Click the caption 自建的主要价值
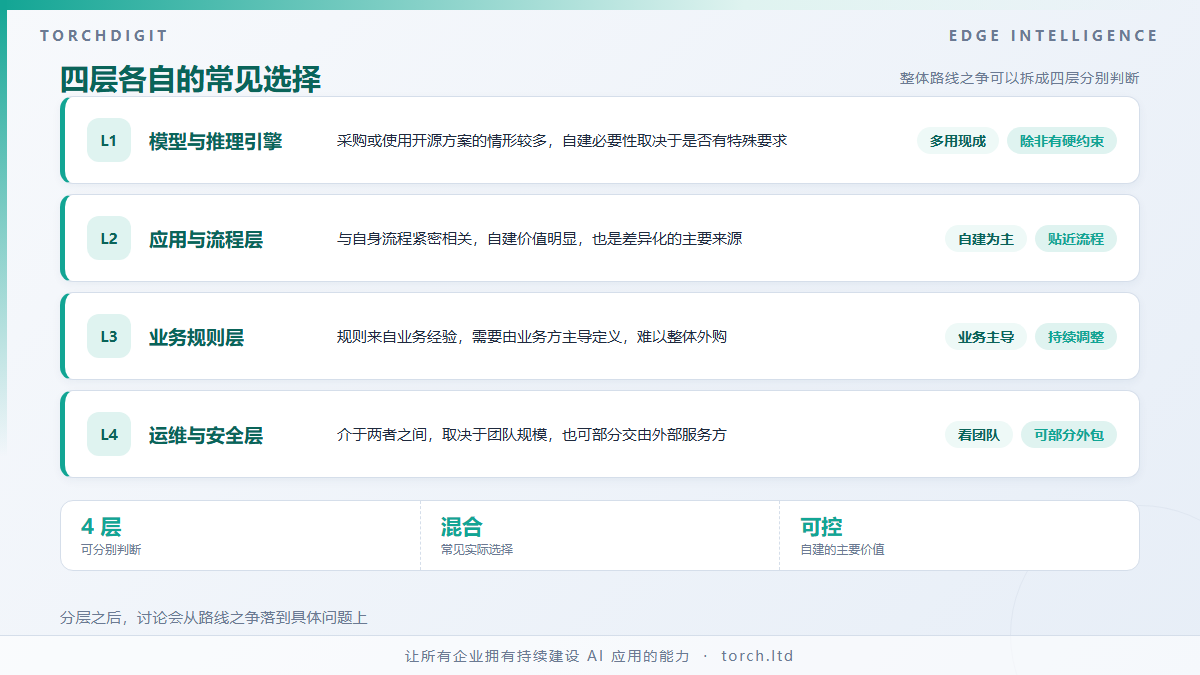This screenshot has height=675, width=1200. point(843,550)
